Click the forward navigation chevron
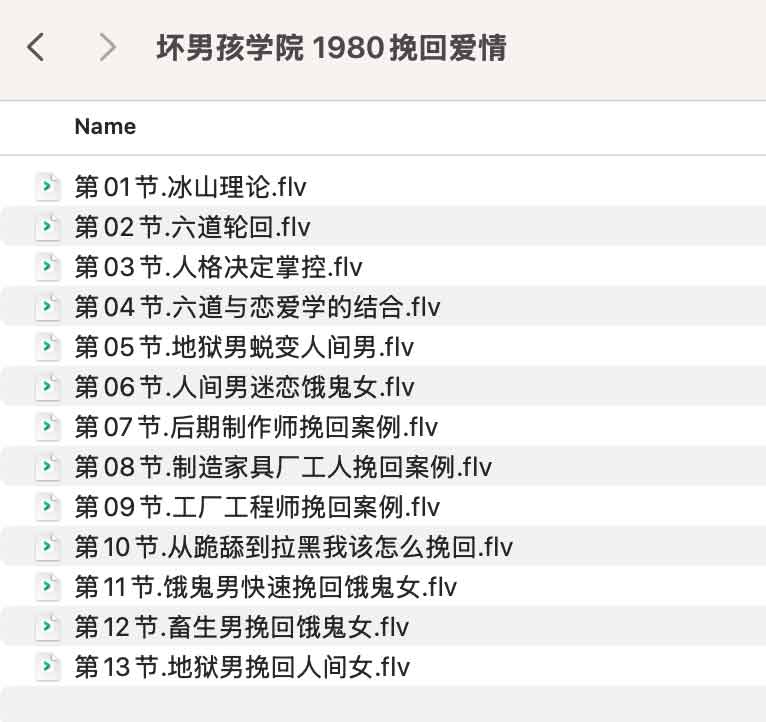The image size is (766, 722). (x=108, y=47)
